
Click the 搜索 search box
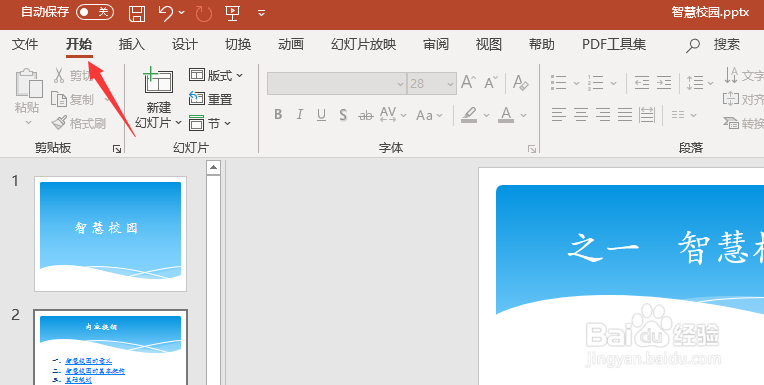(714, 45)
